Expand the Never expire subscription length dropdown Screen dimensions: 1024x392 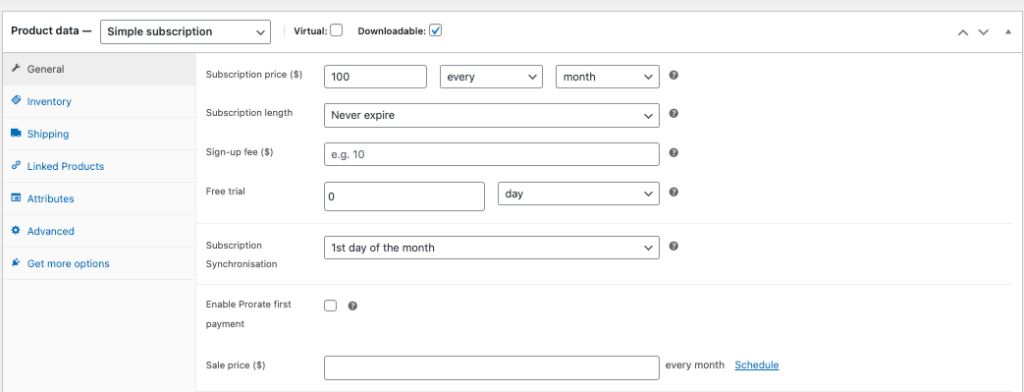[492, 115]
